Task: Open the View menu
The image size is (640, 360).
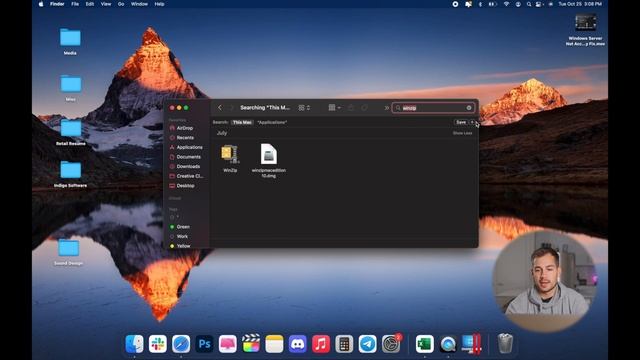Action: point(106,4)
